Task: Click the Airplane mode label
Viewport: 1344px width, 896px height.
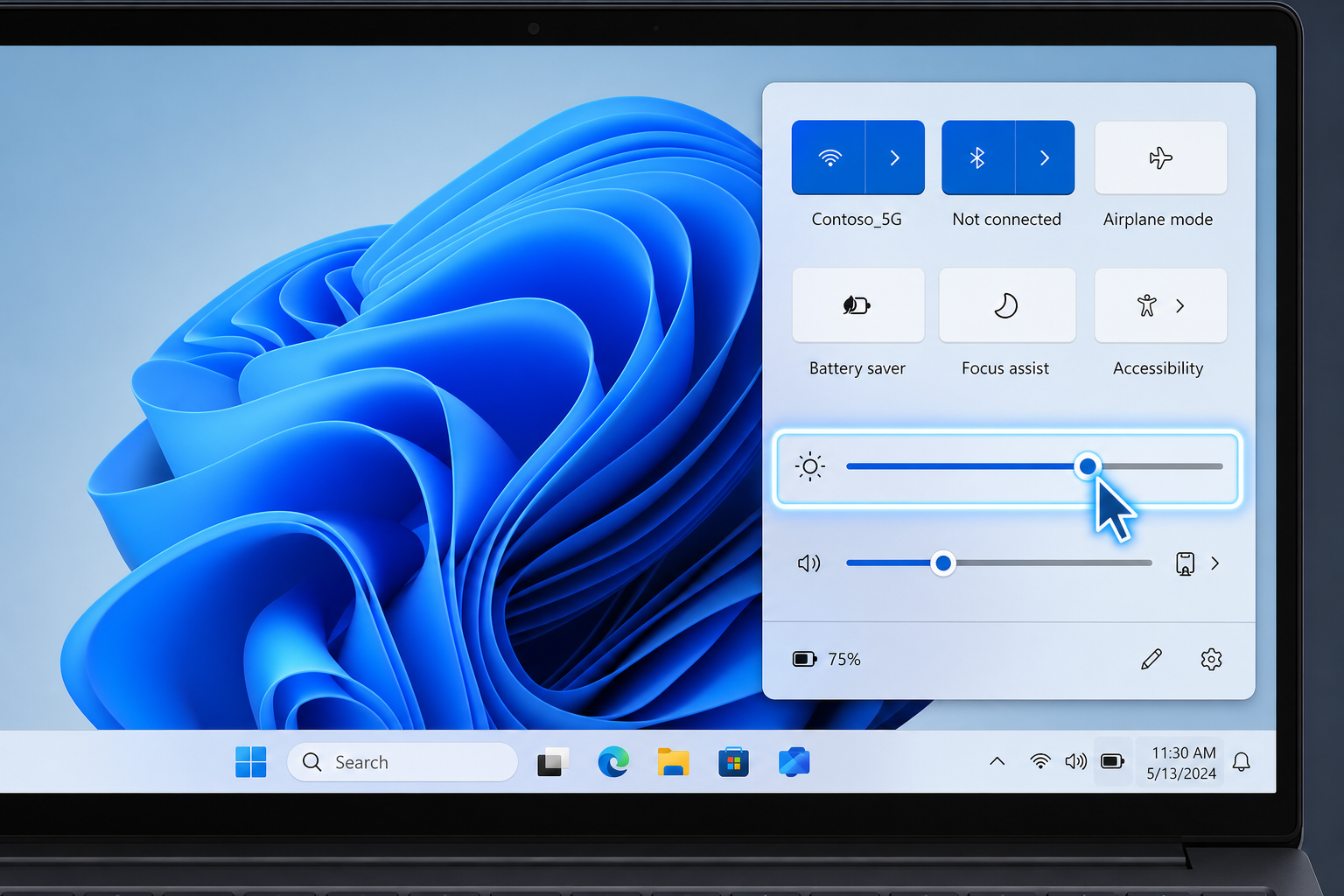Action: pyautogui.click(x=1158, y=220)
